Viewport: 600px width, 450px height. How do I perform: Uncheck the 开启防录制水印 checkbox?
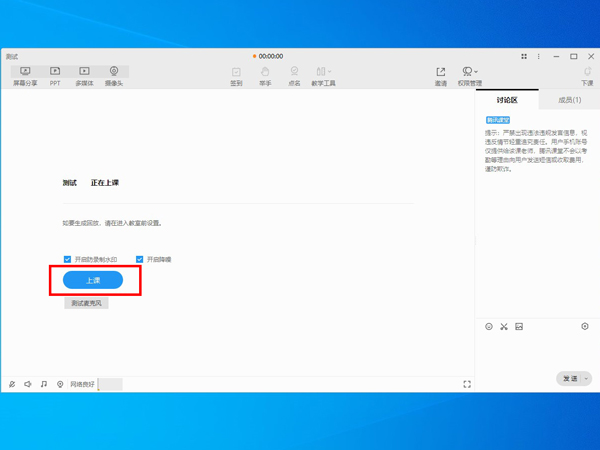pos(68,259)
